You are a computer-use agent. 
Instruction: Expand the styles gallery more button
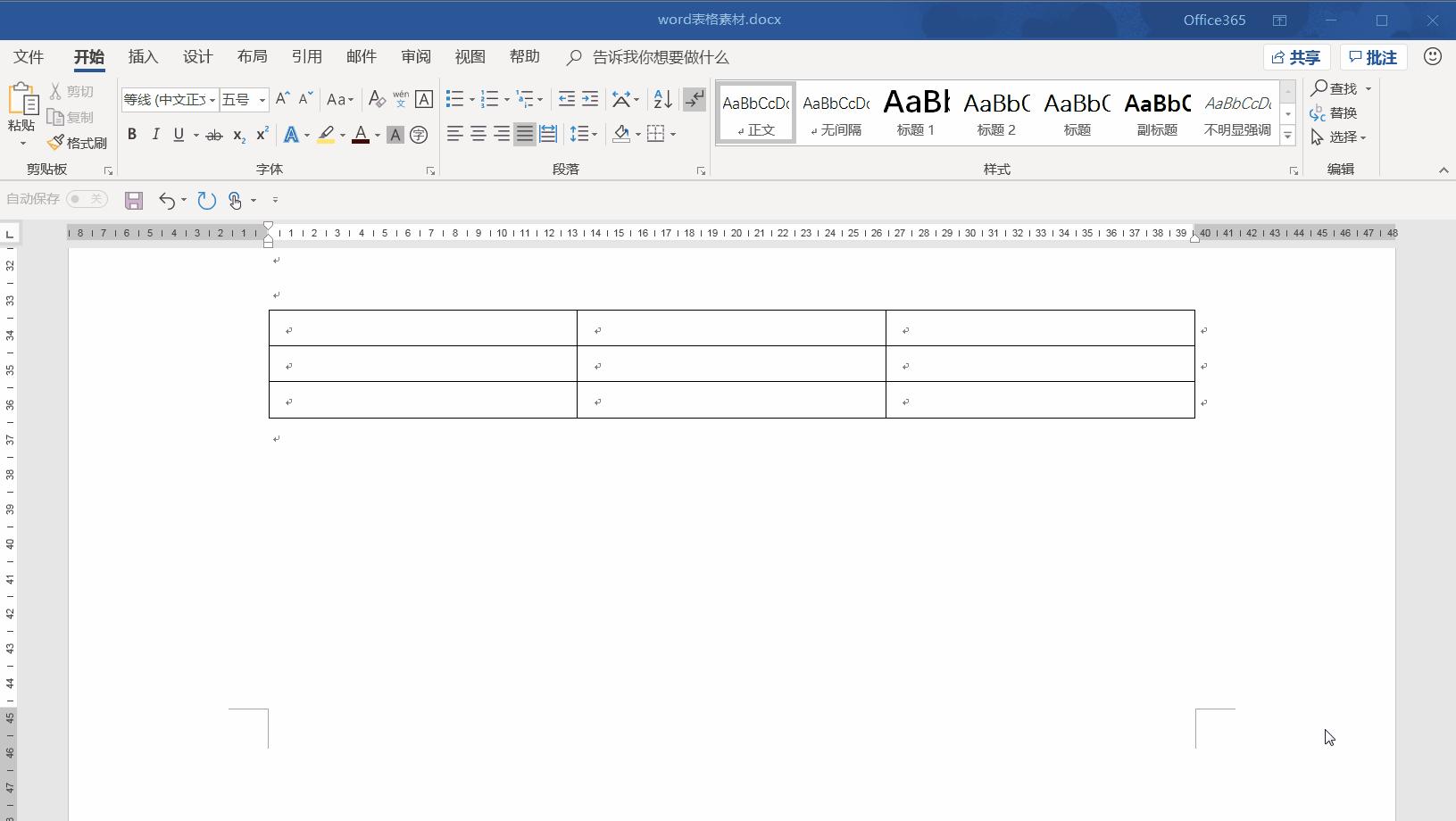click(x=1287, y=136)
